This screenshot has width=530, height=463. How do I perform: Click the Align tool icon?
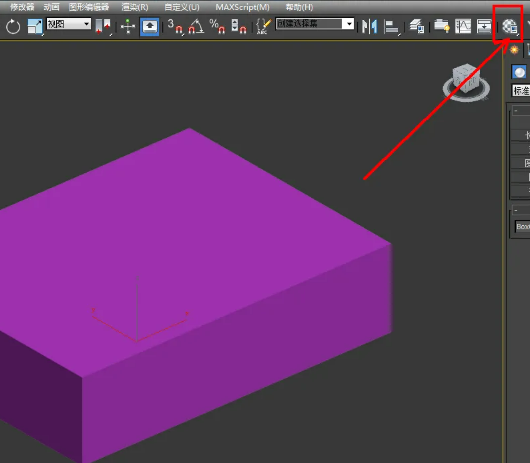click(391, 26)
